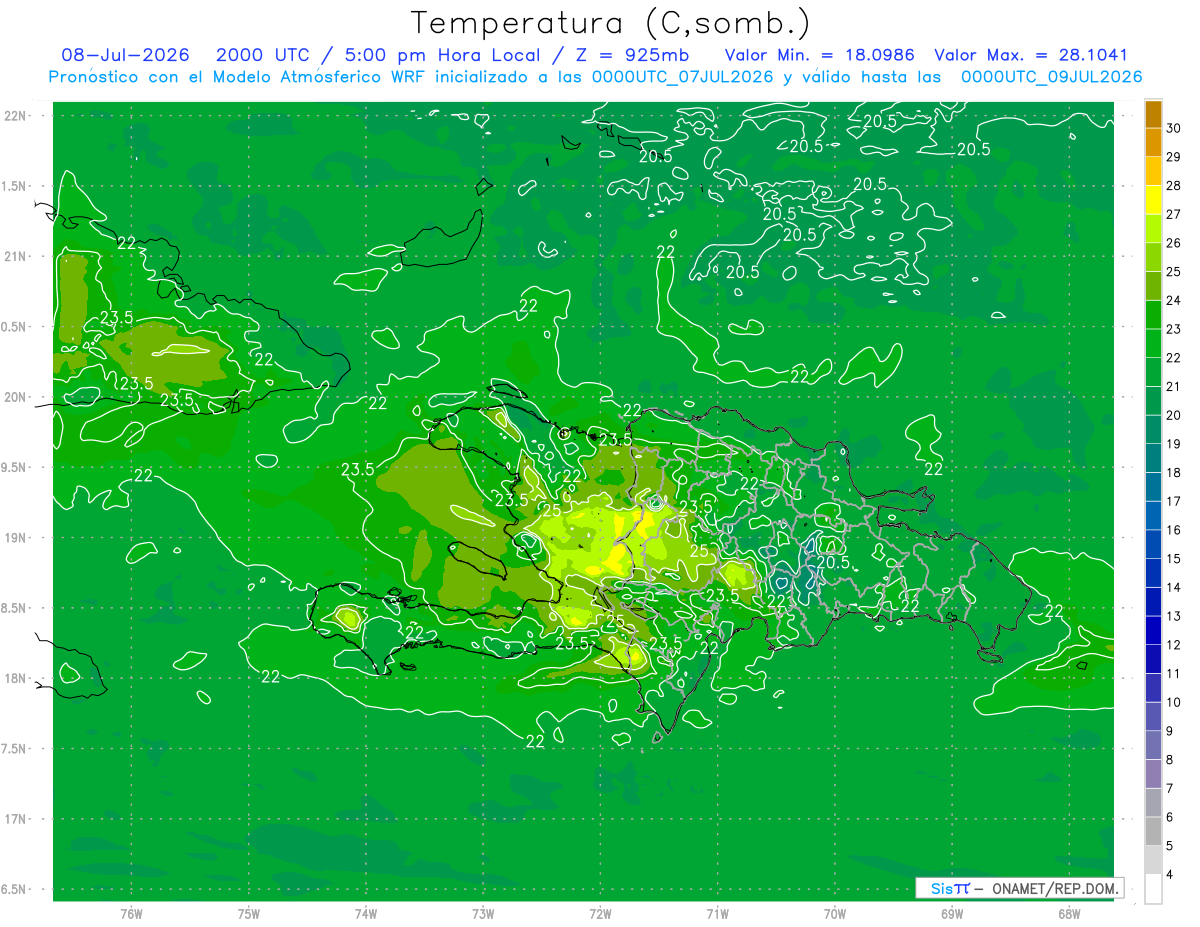The width and height of the screenshot is (1200, 927).
Task: Click the color scale label "6"
Action: tap(1170, 818)
